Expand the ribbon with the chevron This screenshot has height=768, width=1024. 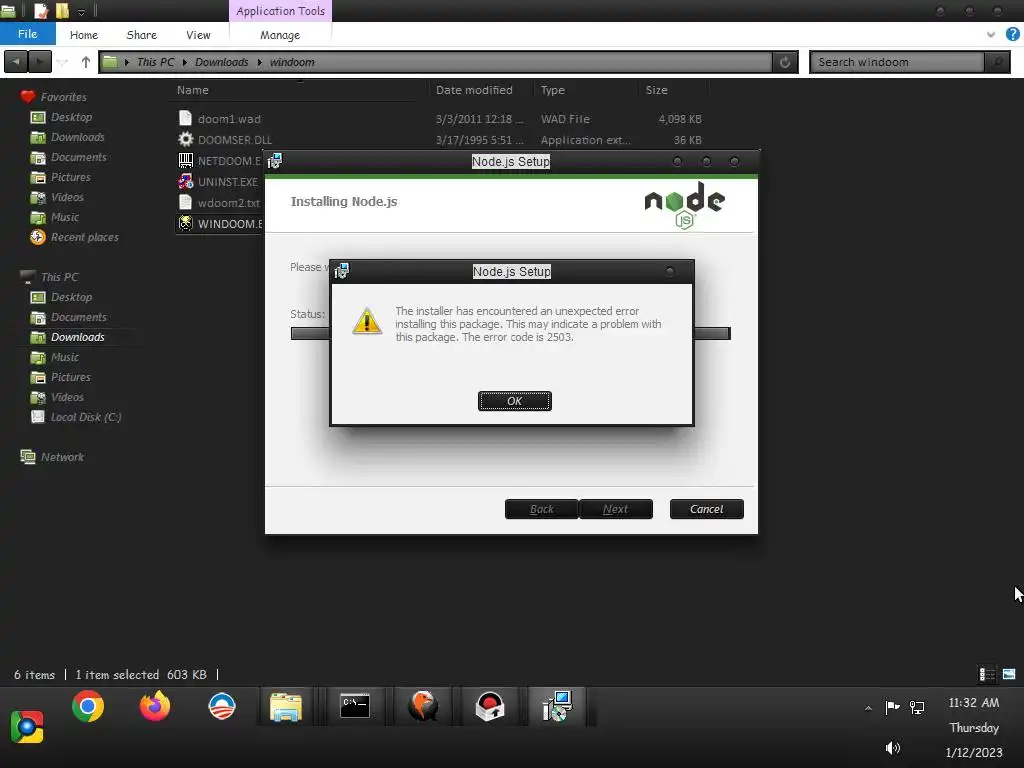point(991,35)
